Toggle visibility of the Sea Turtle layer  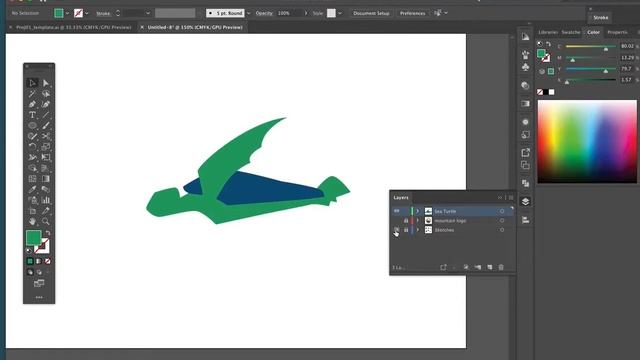point(396,211)
